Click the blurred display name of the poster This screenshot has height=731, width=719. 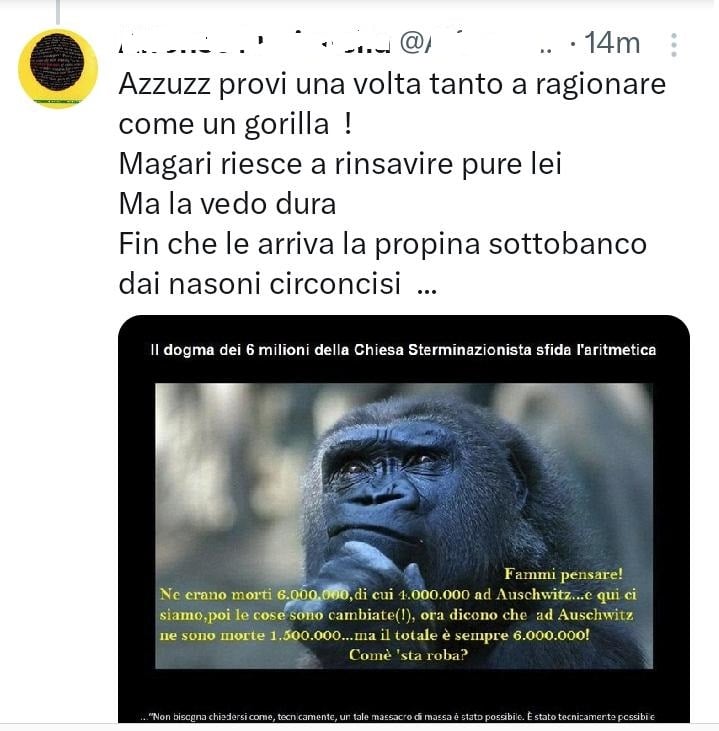click(x=254, y=43)
